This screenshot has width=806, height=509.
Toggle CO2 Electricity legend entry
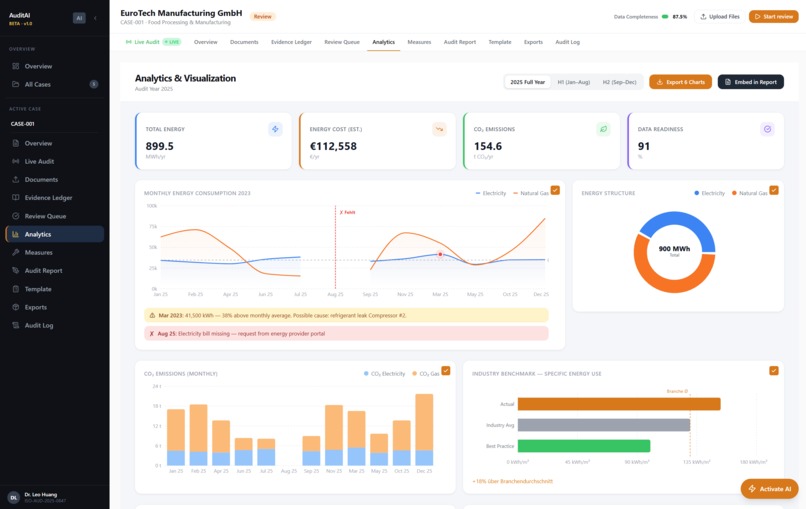[384, 374]
